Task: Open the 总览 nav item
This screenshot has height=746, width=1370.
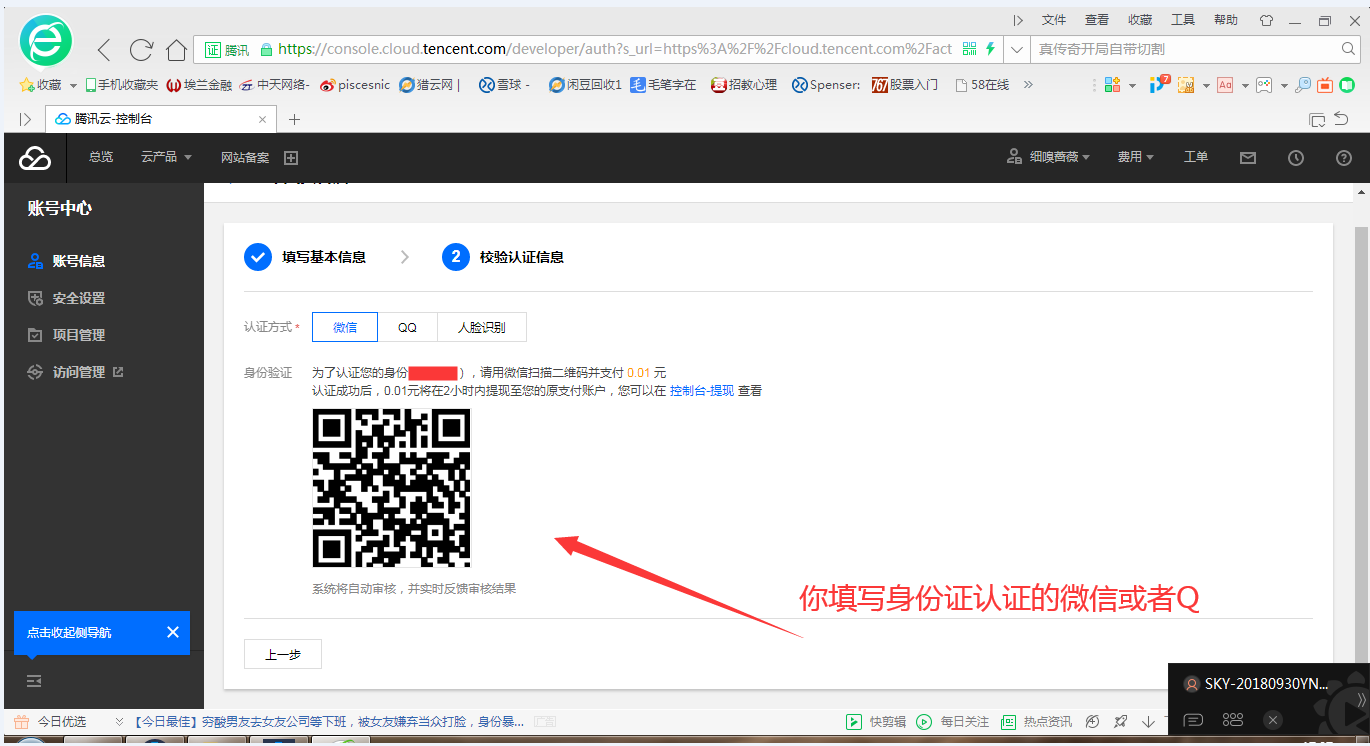Action: (101, 157)
